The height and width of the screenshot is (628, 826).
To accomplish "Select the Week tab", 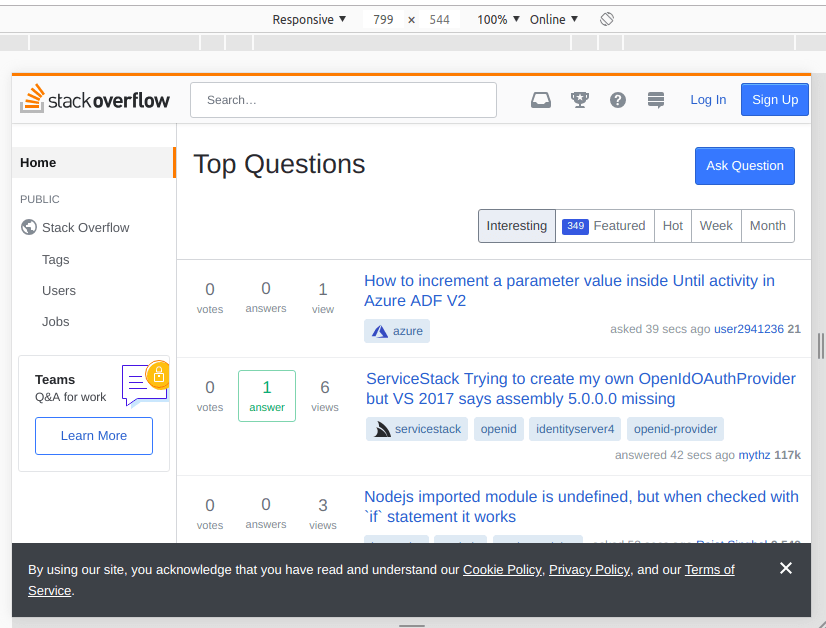I will (716, 226).
